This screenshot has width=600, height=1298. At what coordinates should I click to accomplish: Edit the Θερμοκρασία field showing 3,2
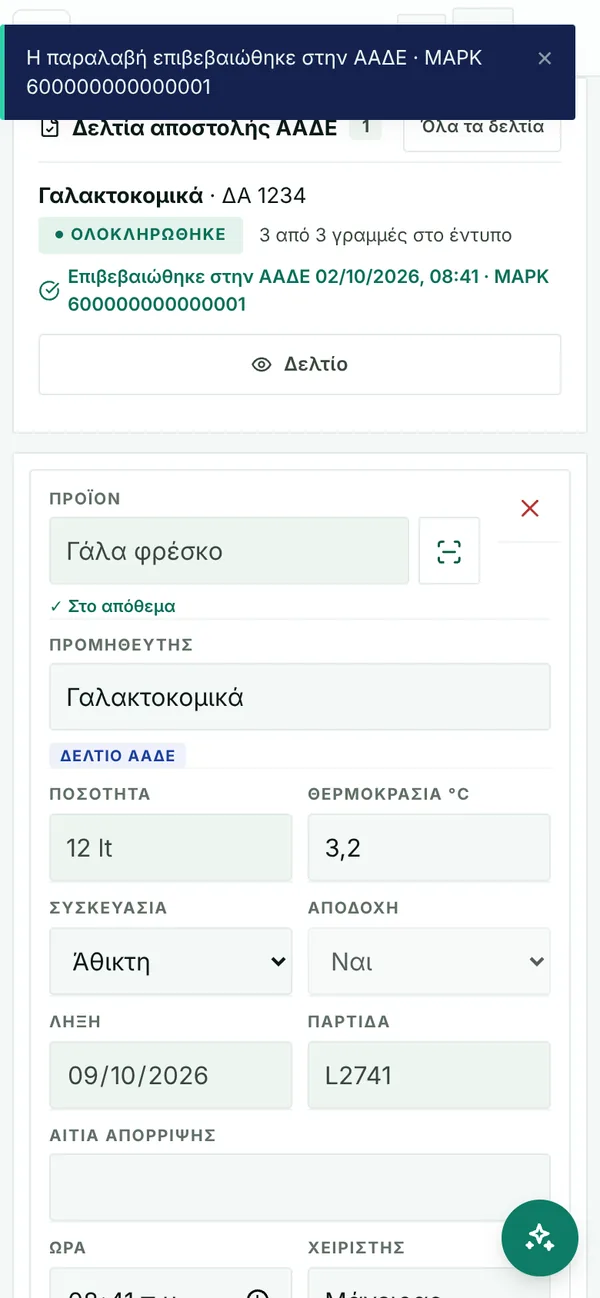pyautogui.click(x=429, y=847)
